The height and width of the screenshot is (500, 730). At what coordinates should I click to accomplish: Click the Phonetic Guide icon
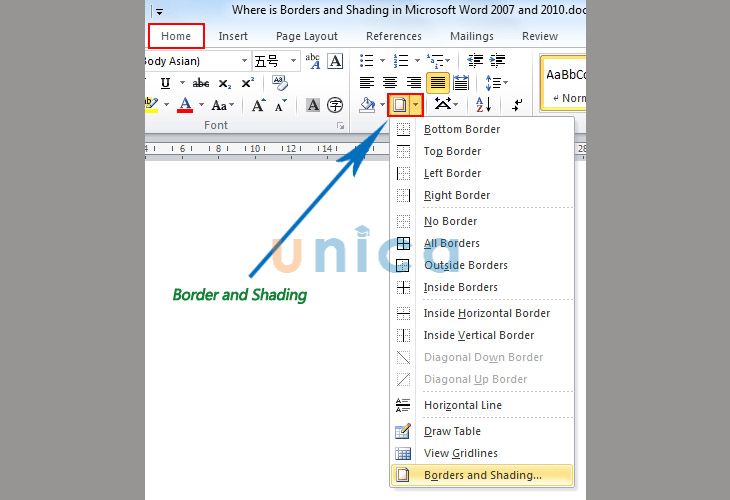(x=313, y=61)
